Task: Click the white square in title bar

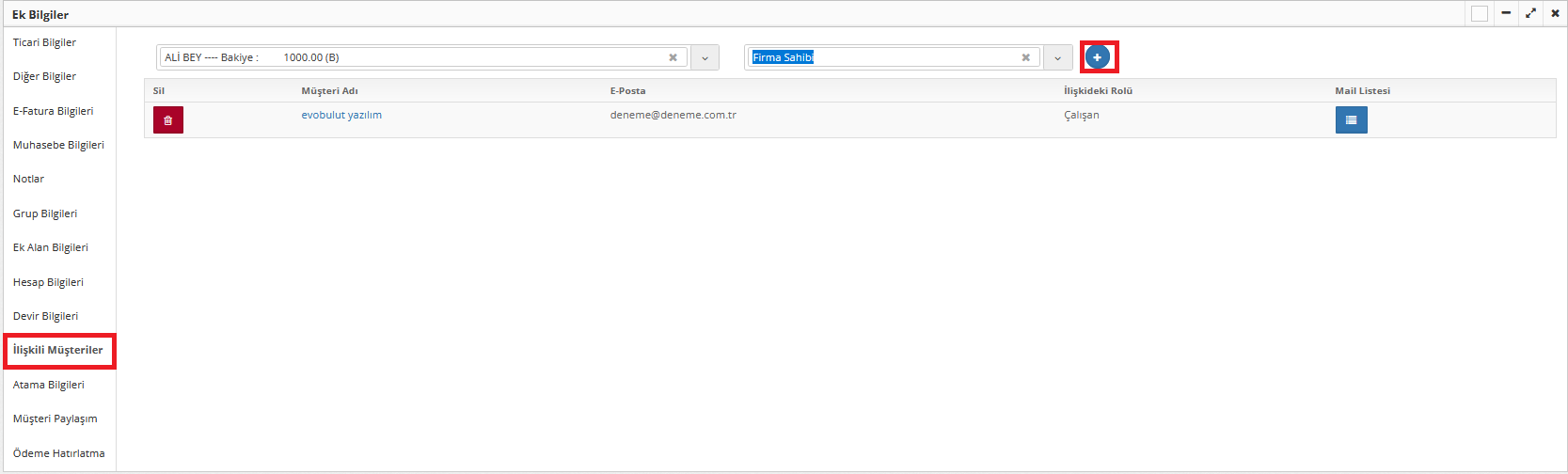Action: point(1480,14)
